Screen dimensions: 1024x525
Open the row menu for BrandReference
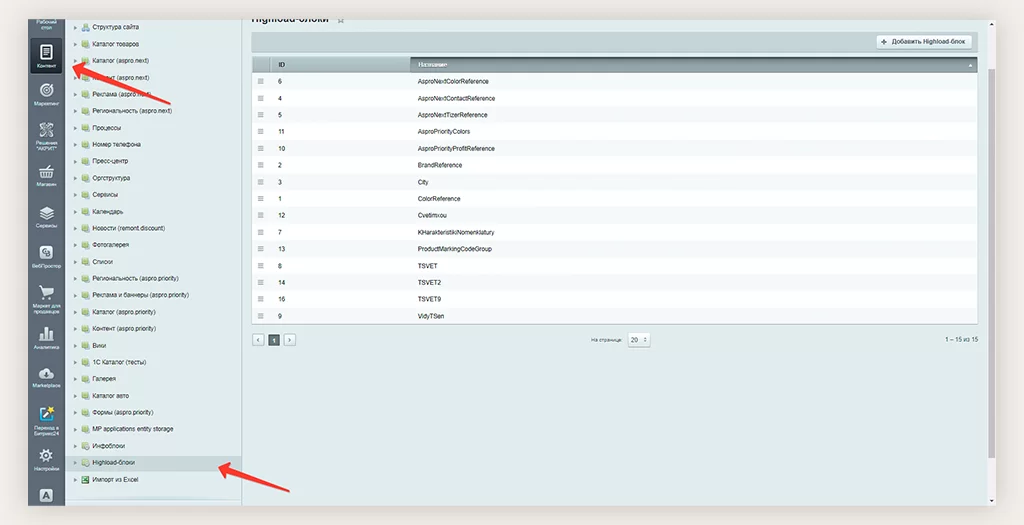pyautogui.click(x=261, y=165)
